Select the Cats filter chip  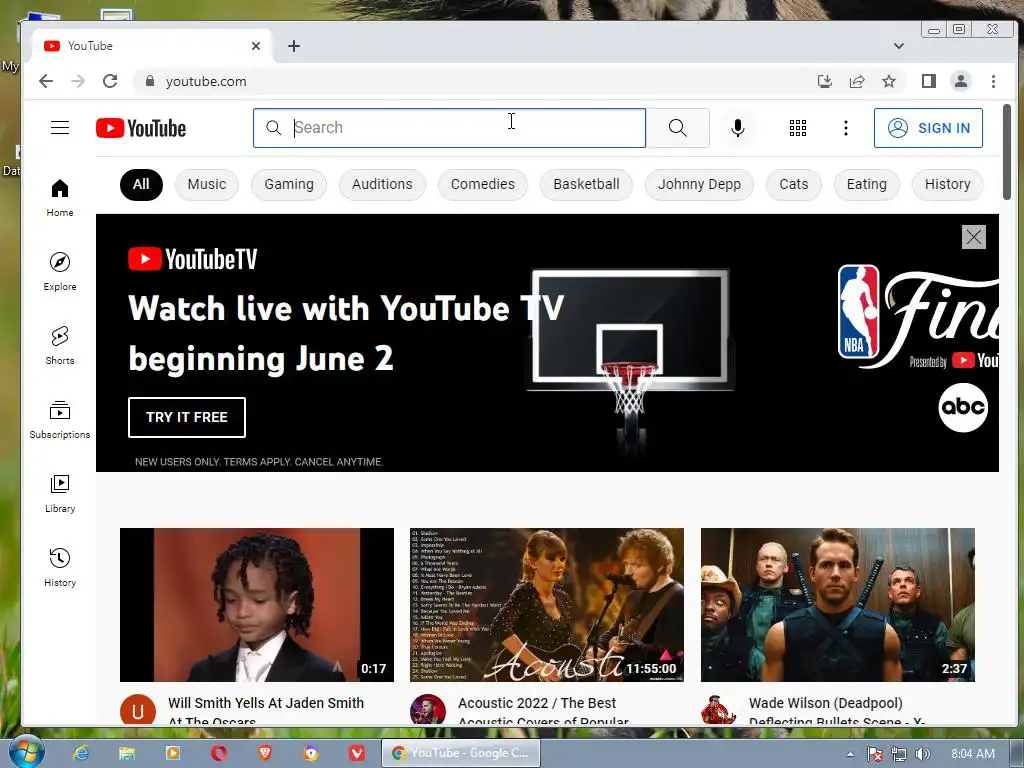coord(793,184)
